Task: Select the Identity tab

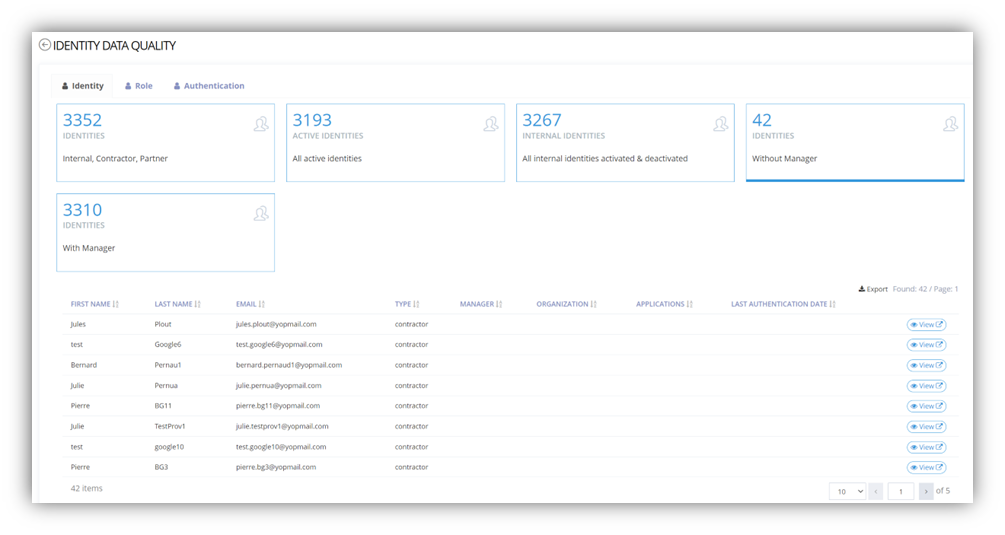Action: (83, 86)
